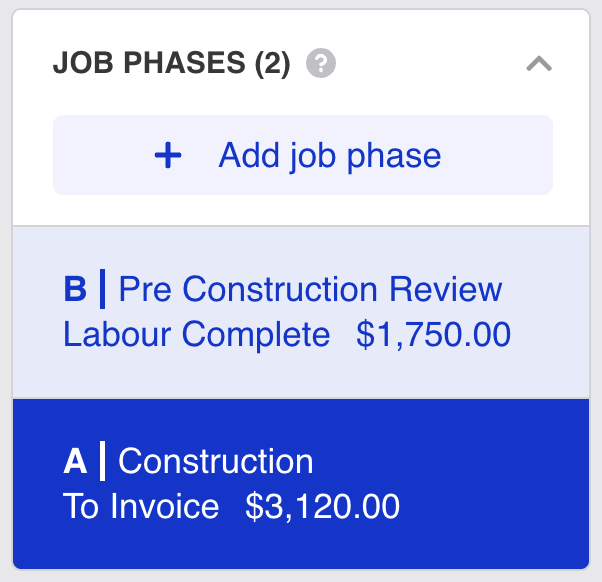The image size is (602, 582).
Task: Click the Add job phase button
Action: coord(302,156)
